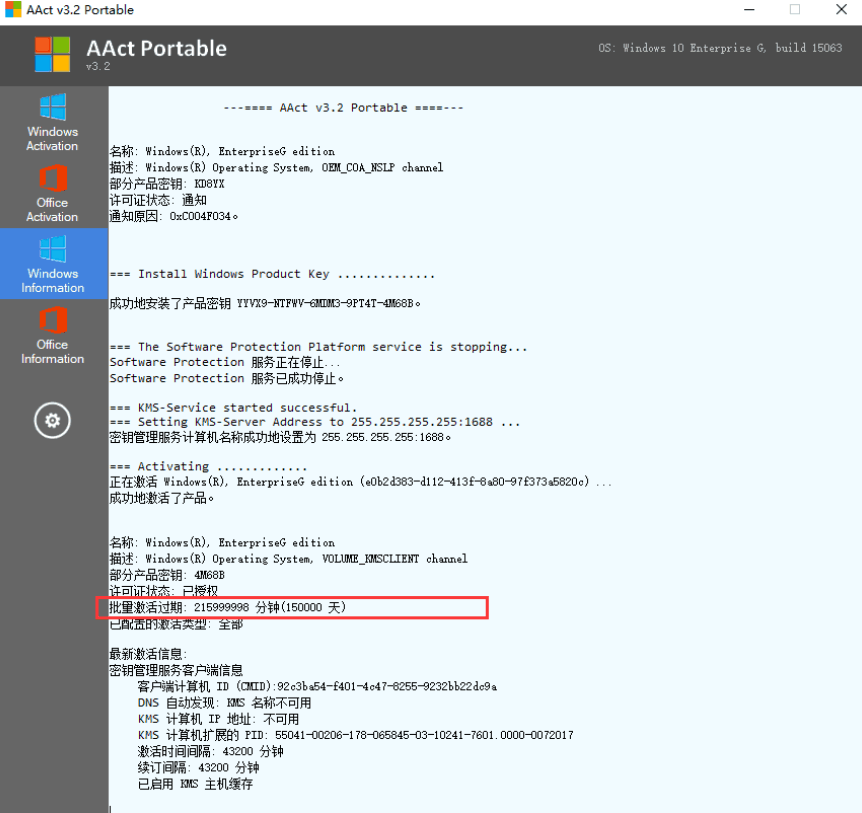Minimize the AAct window
This screenshot has width=862, height=813.
point(749,9)
